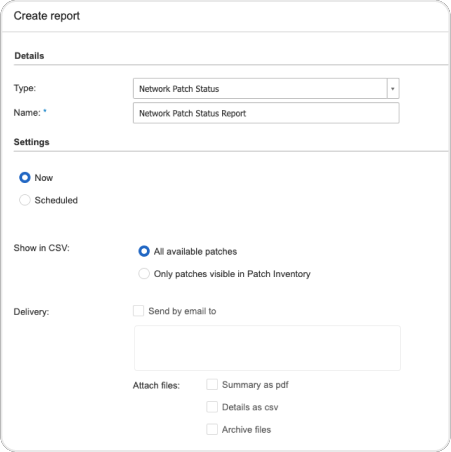Click the Attach files: label
The width and height of the screenshot is (451, 452).
click(156, 386)
